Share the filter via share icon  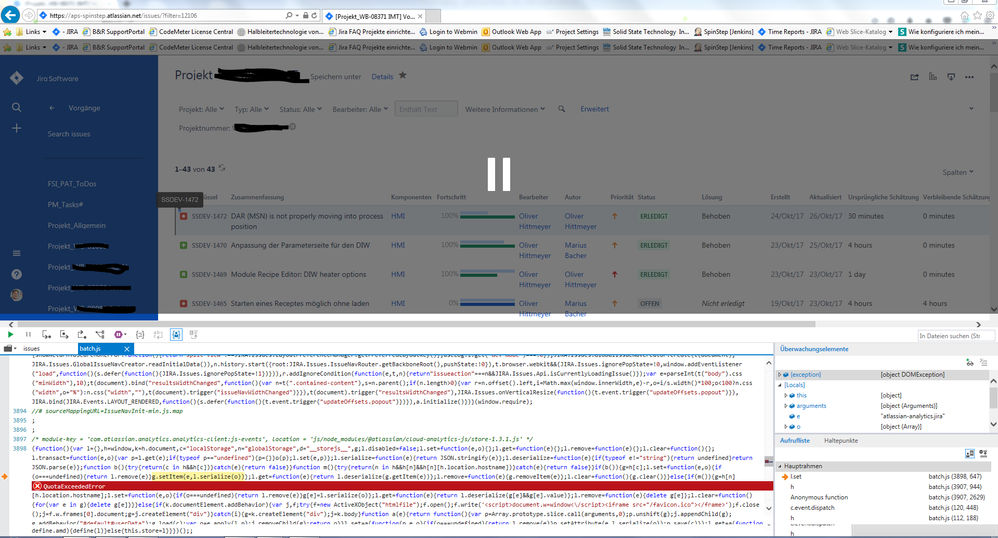(x=915, y=77)
